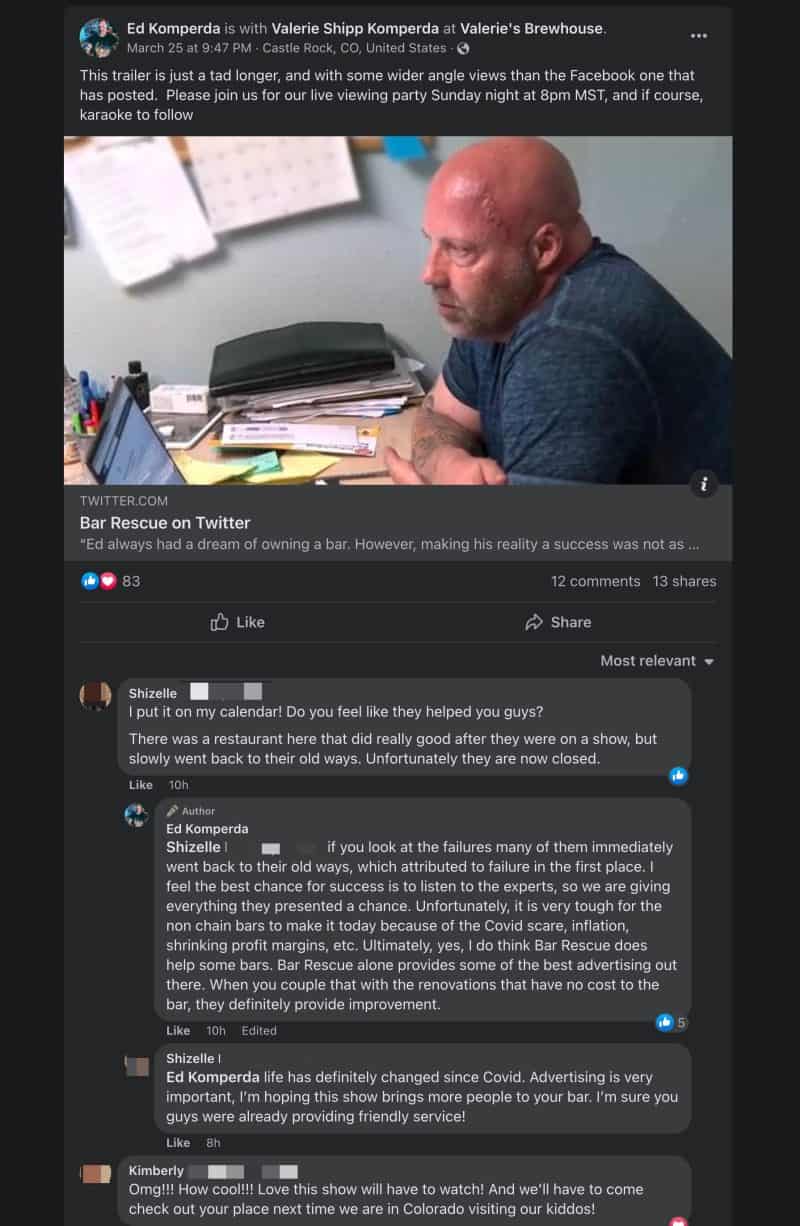Viewport: 800px width, 1226px height.
Task: Share the post using Share button
Action: click(x=558, y=622)
